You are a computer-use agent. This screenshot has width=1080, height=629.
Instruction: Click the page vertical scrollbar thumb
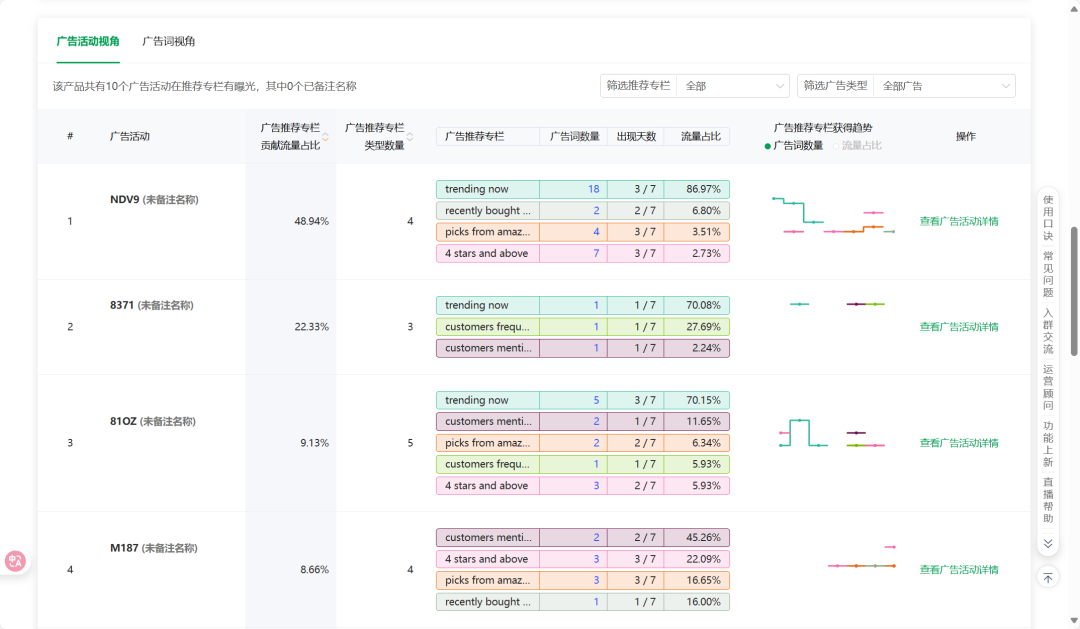point(1074,291)
